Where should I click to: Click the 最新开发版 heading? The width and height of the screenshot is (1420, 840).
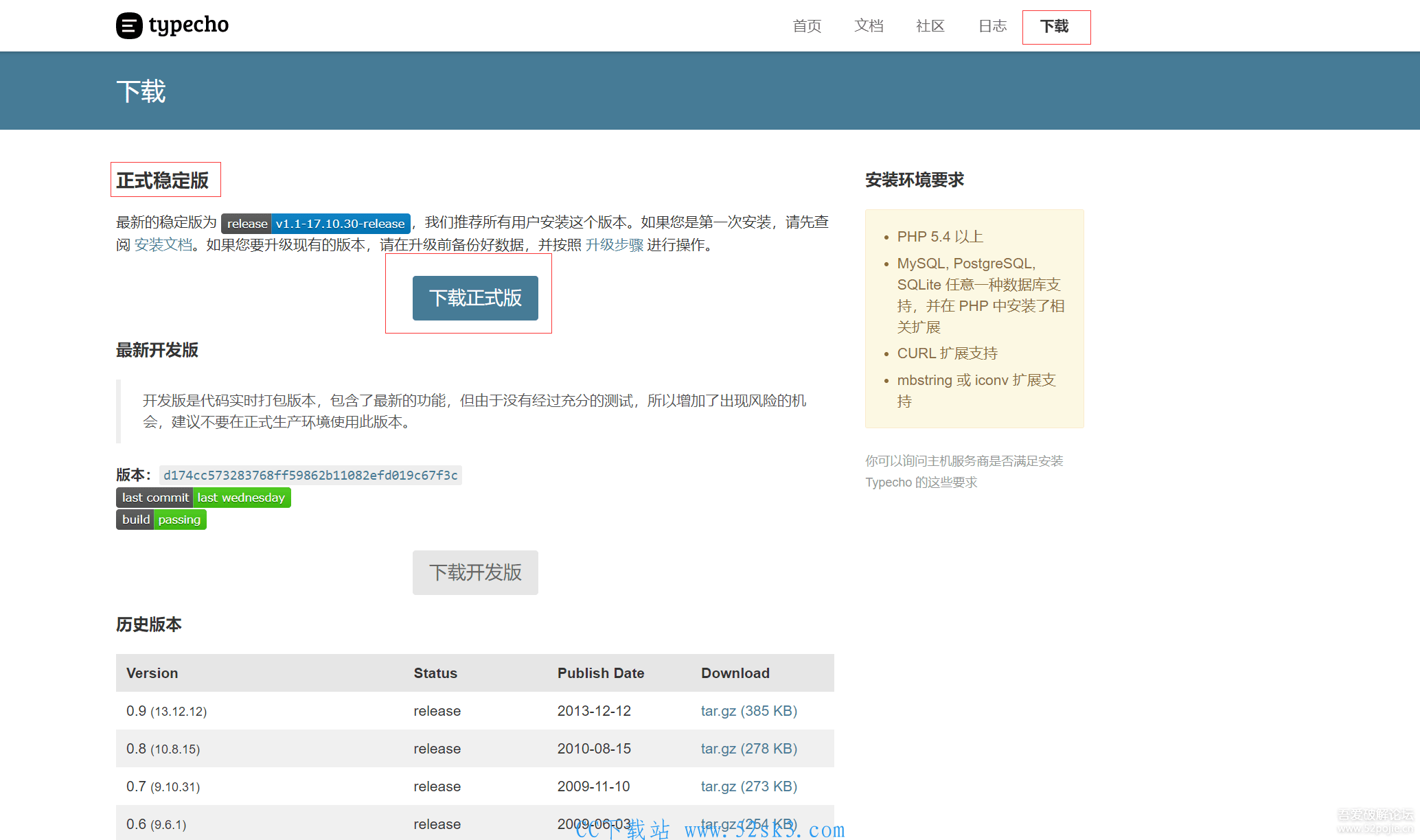[157, 350]
